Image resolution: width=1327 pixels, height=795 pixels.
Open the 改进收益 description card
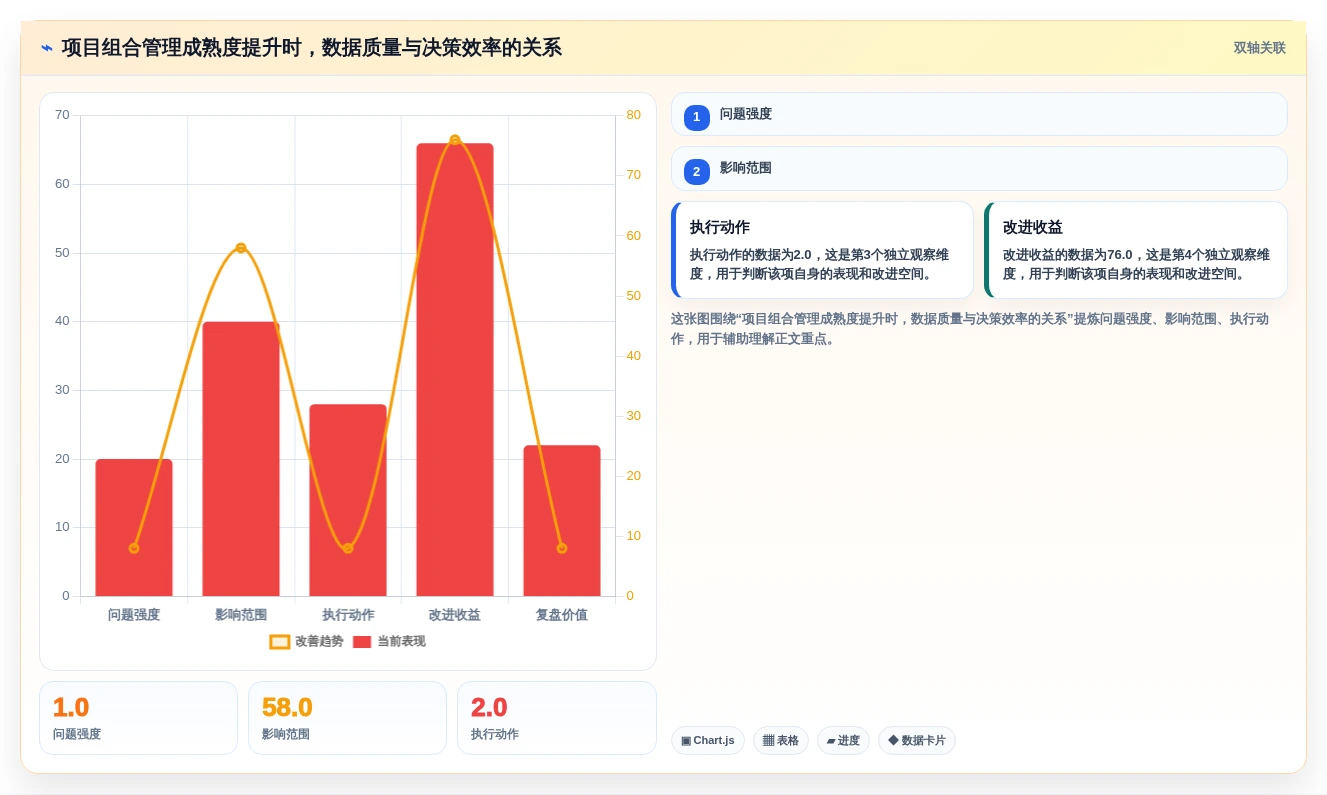(x=1136, y=250)
